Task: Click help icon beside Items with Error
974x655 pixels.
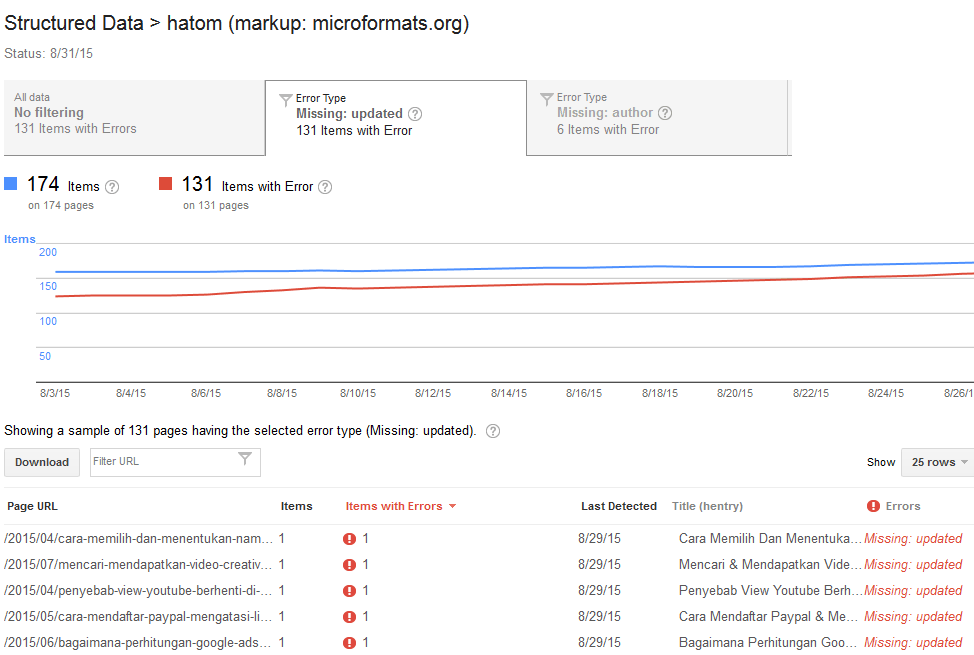Action: point(325,187)
